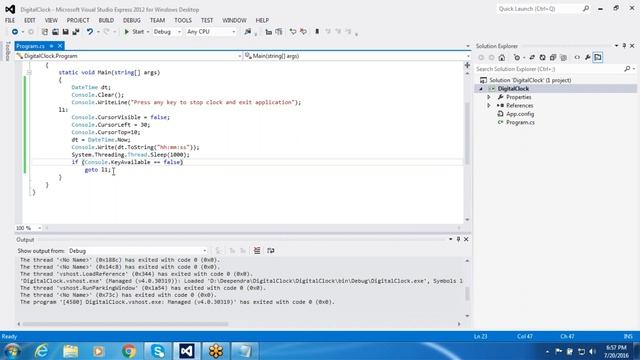Image resolution: width=640 pixels, height=360 pixels.
Task: Open the Main(string[] args) member dropdown
Action: tap(468, 56)
